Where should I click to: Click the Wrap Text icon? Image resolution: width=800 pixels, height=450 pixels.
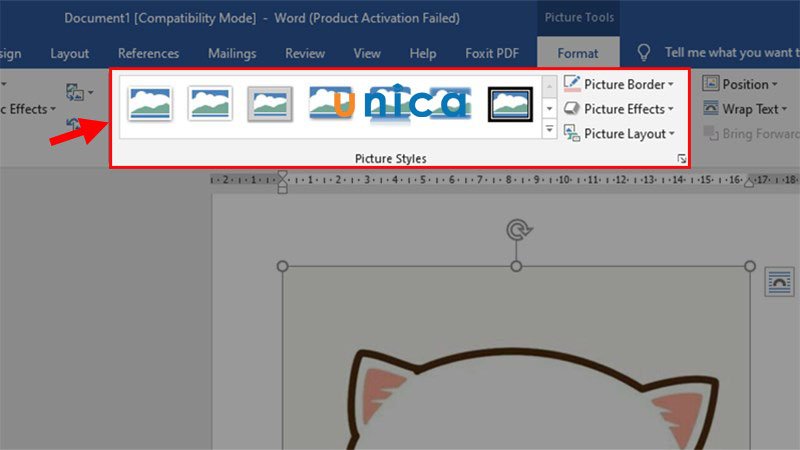(x=711, y=108)
